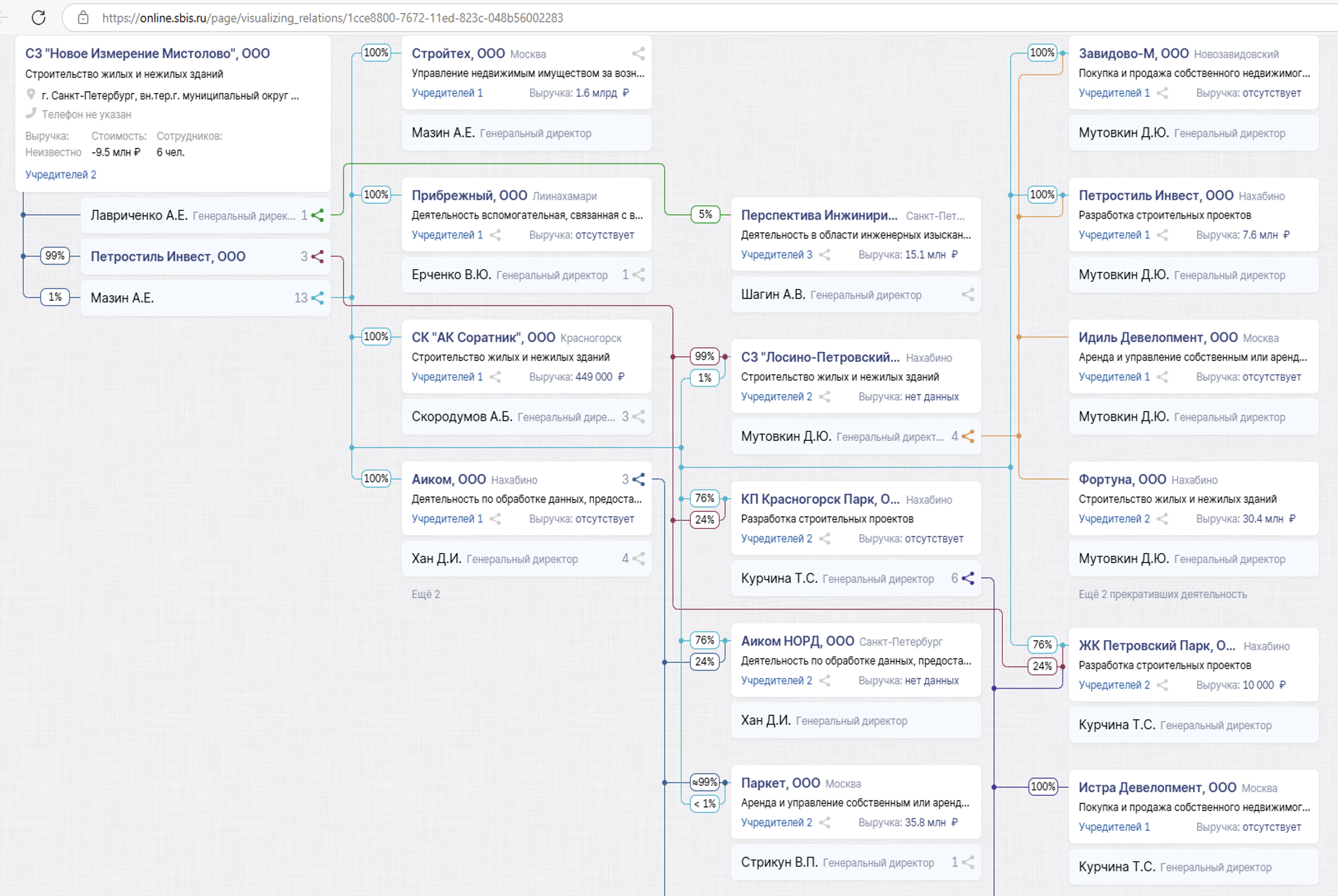
Task: Click Учредителей 1 in Истра Девелопмент card
Action: (1114, 827)
